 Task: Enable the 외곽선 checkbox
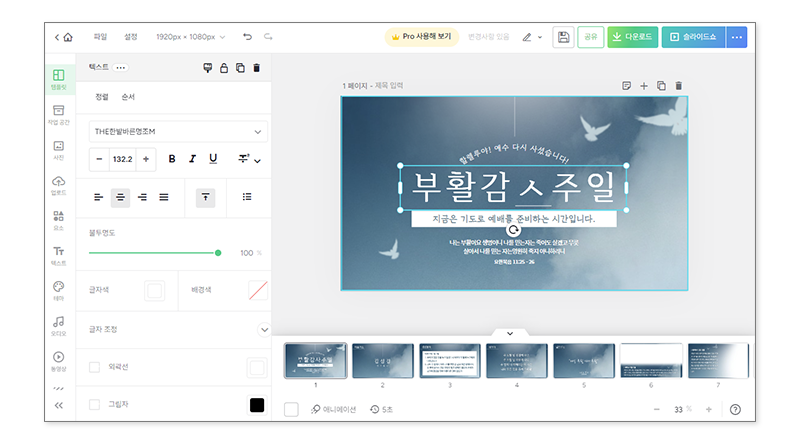point(95,367)
